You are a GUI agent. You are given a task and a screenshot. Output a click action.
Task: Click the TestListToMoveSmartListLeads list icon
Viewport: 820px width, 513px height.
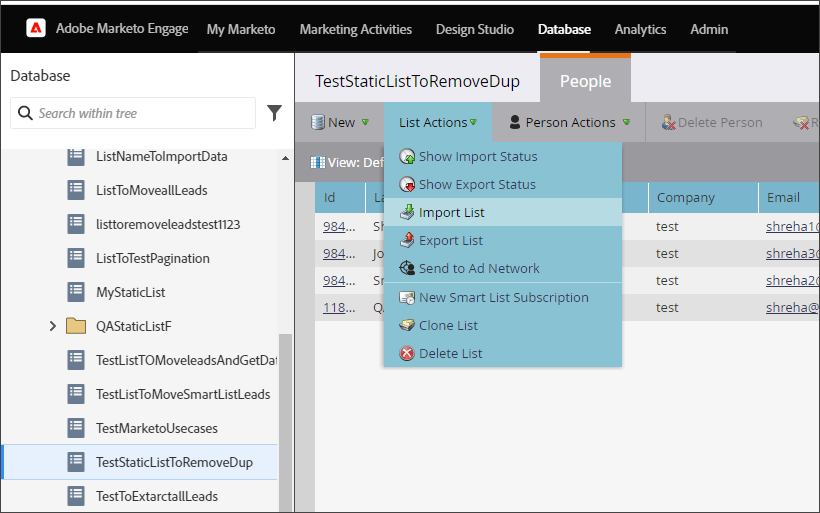pos(76,394)
